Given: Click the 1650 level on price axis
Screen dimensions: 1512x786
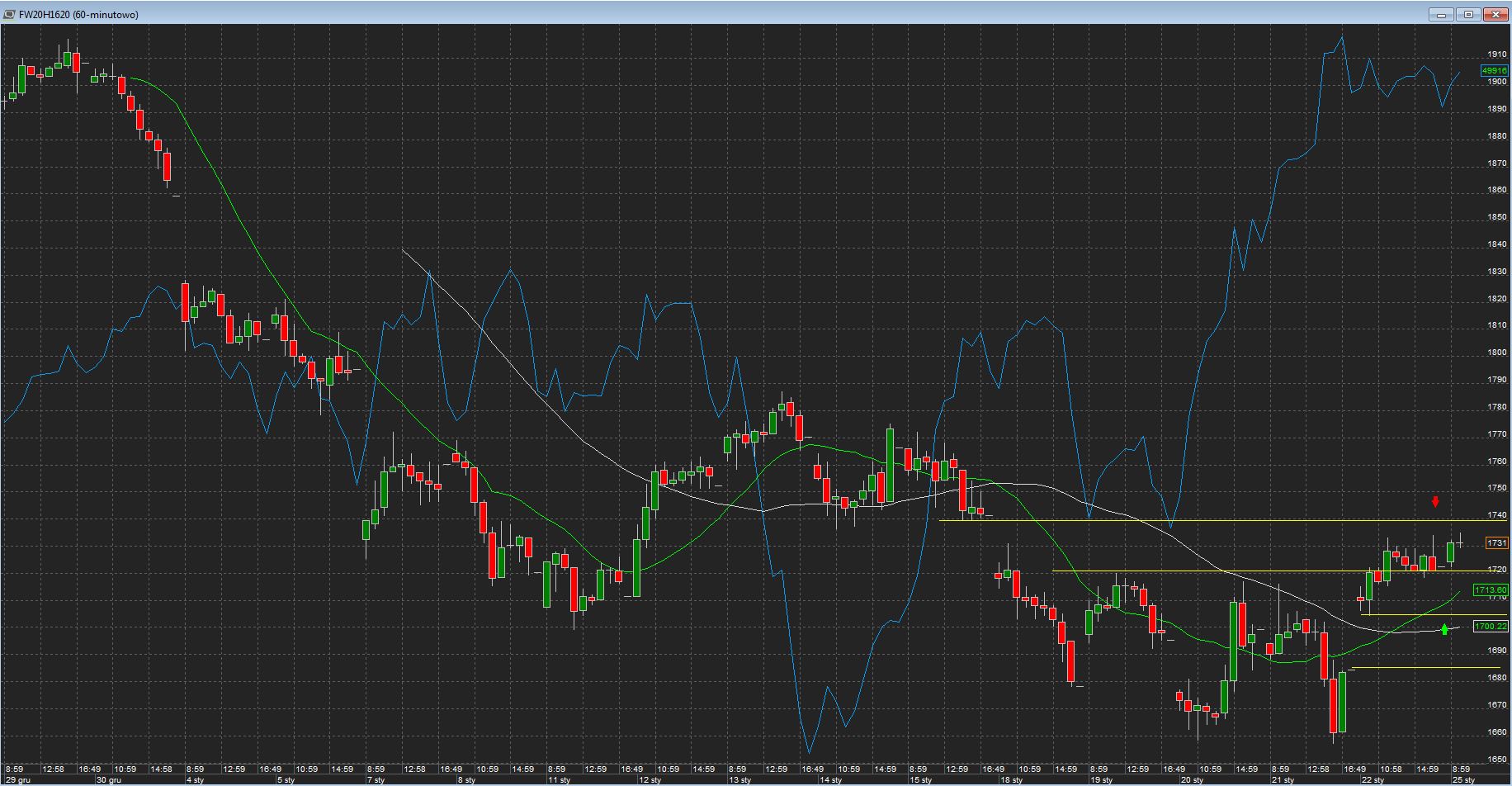Looking at the screenshot, I should click(1496, 760).
